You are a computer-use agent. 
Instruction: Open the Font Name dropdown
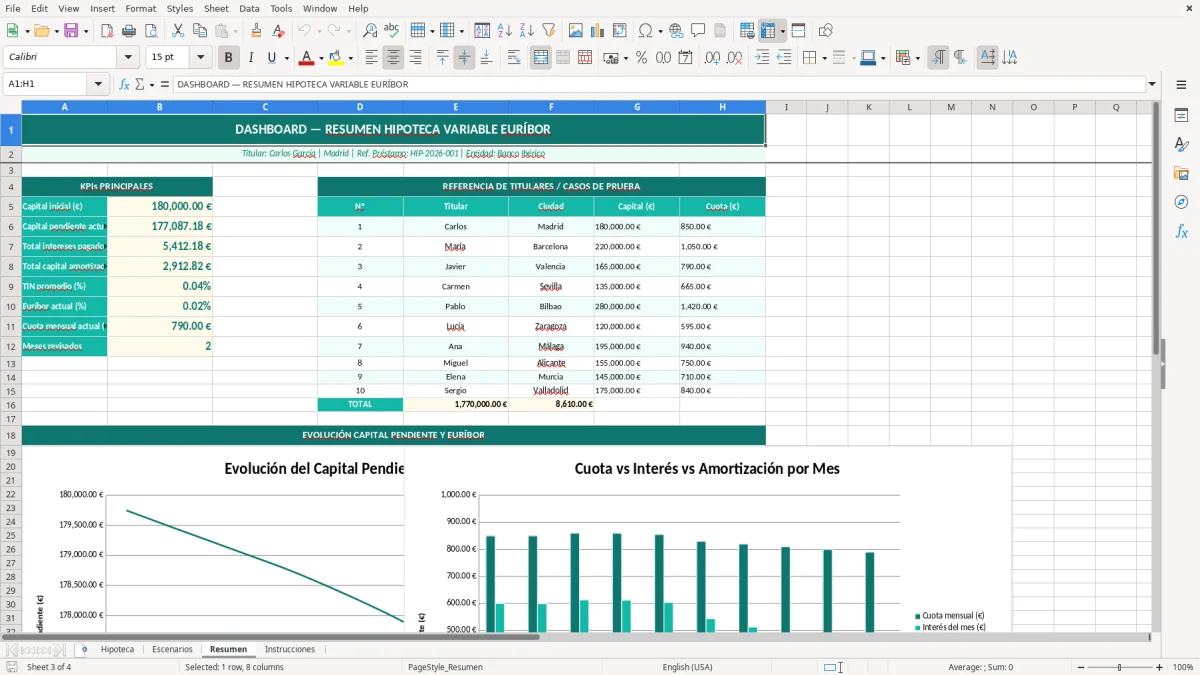pyautogui.click(x=128, y=58)
